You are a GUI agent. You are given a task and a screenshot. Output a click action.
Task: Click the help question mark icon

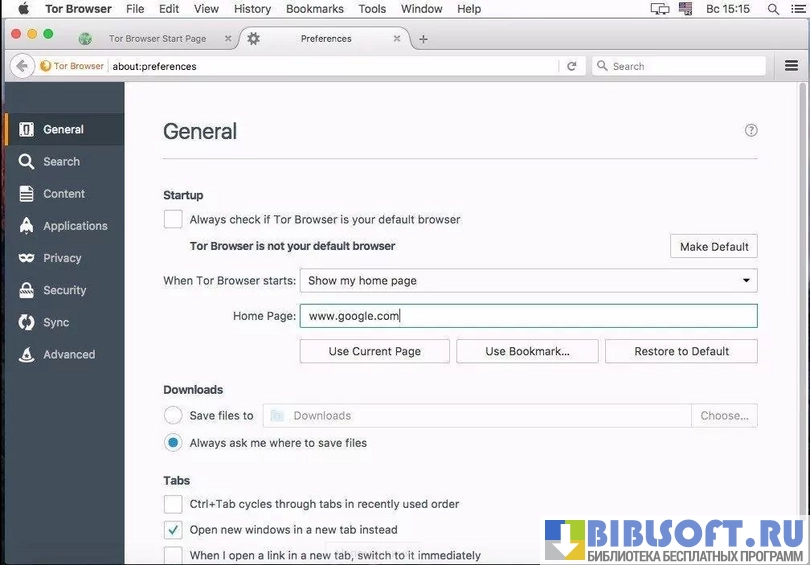click(x=751, y=130)
